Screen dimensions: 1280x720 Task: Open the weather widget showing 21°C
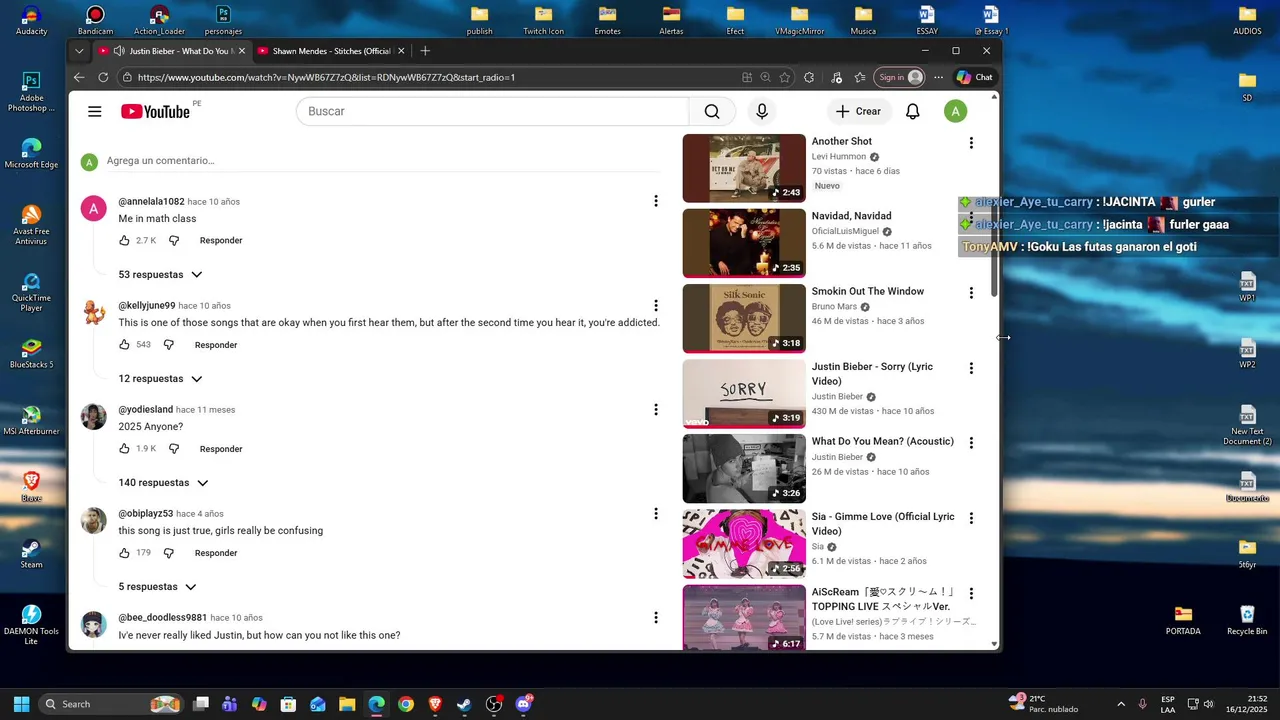click(1043, 704)
